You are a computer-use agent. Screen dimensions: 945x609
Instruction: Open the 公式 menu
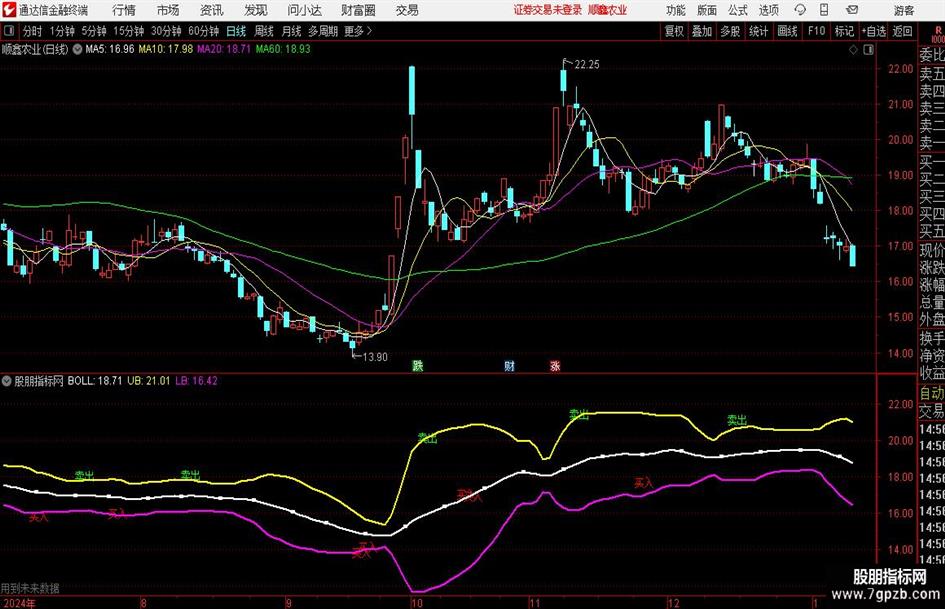(738, 10)
